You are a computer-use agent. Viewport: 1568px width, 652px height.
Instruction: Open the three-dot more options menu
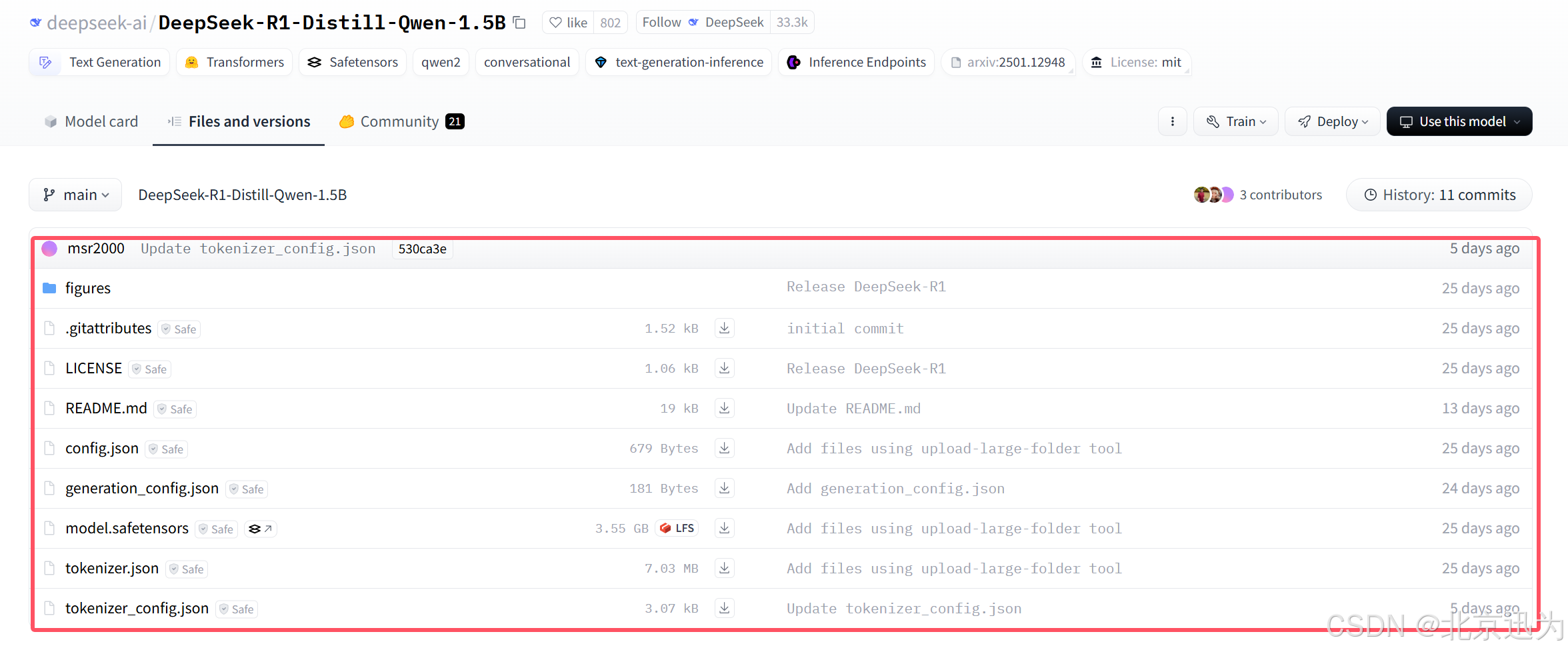pos(1173,121)
